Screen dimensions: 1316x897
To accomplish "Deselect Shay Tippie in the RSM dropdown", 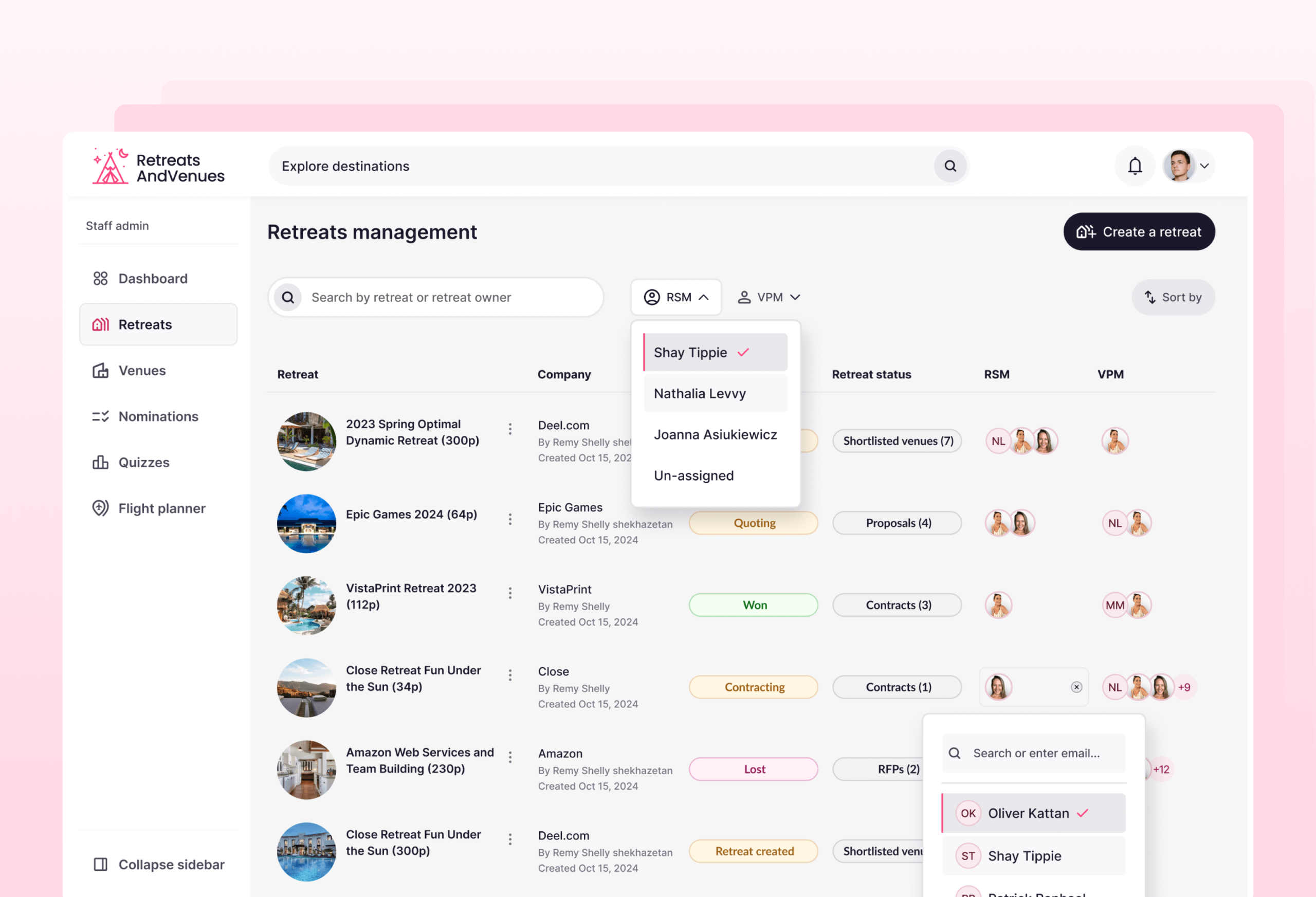I will [691, 352].
